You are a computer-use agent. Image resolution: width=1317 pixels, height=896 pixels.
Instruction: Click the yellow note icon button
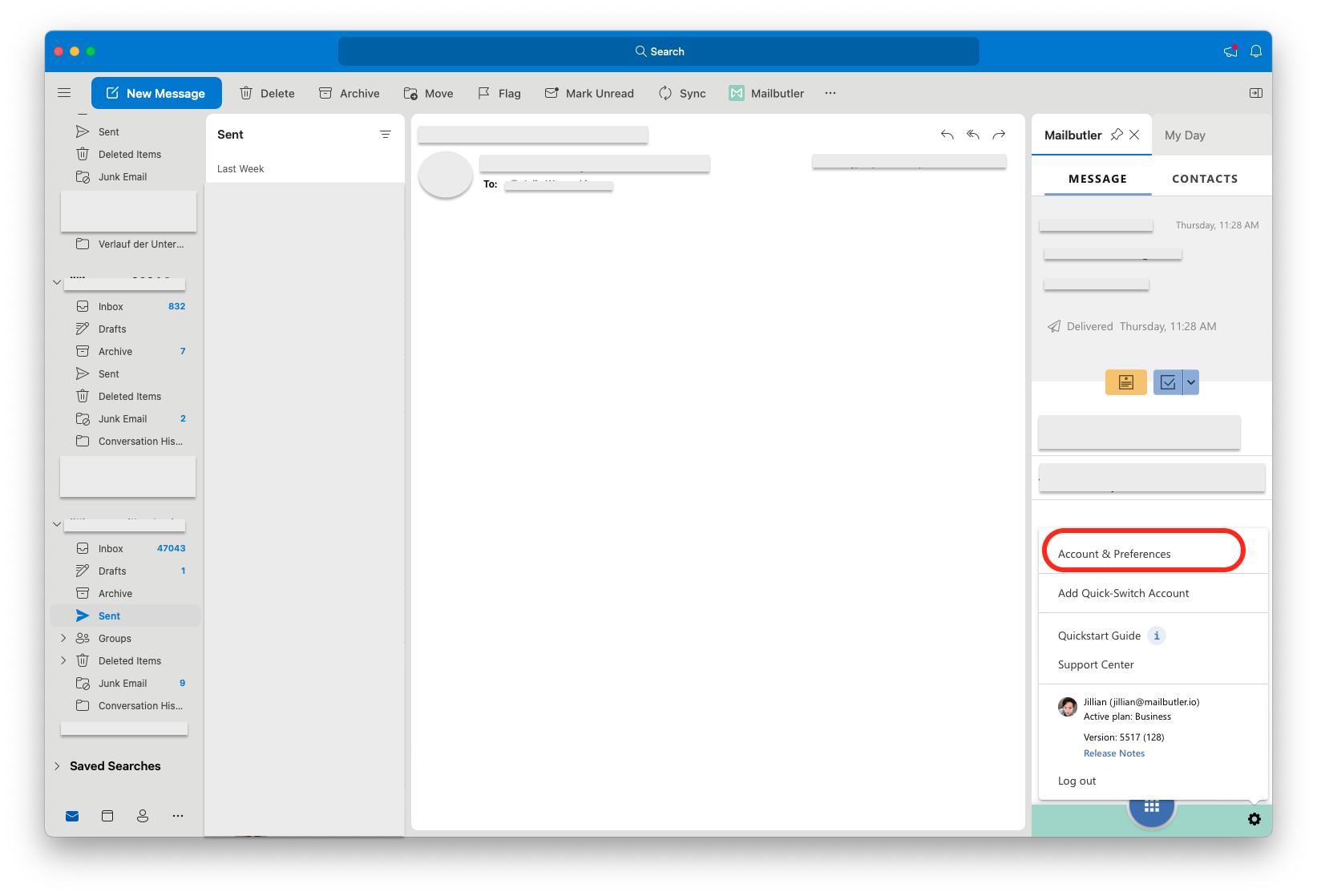pos(1126,382)
